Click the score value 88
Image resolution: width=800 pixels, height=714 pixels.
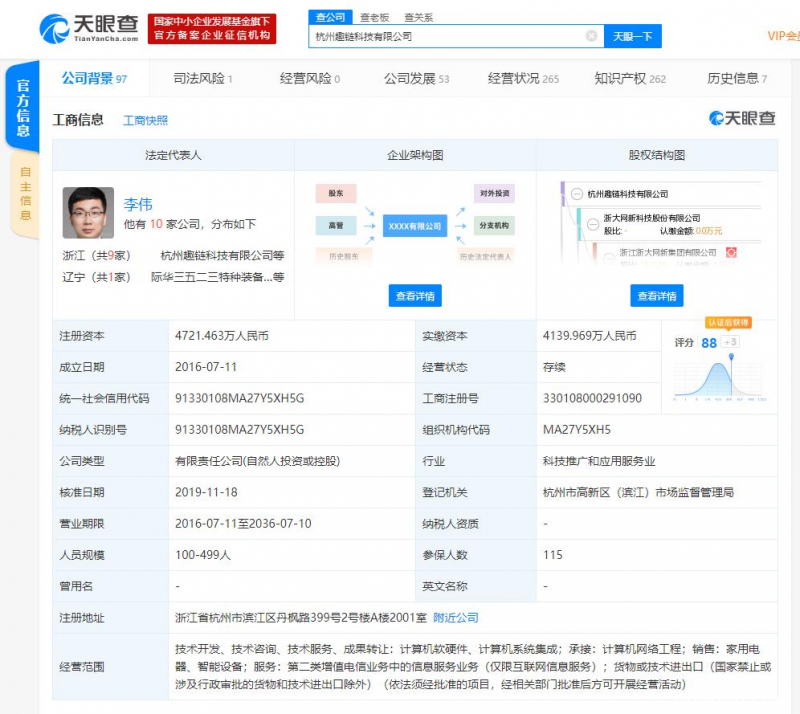[x=709, y=343]
